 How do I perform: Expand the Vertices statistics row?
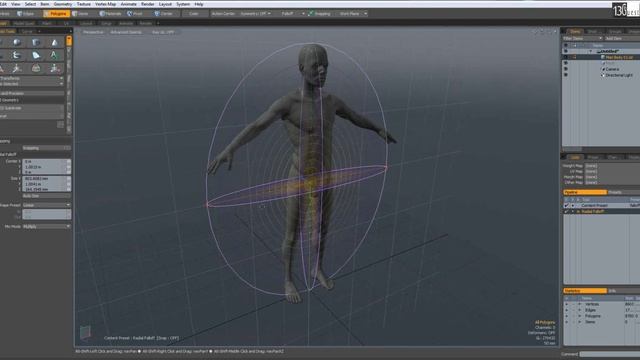[x=580, y=304]
